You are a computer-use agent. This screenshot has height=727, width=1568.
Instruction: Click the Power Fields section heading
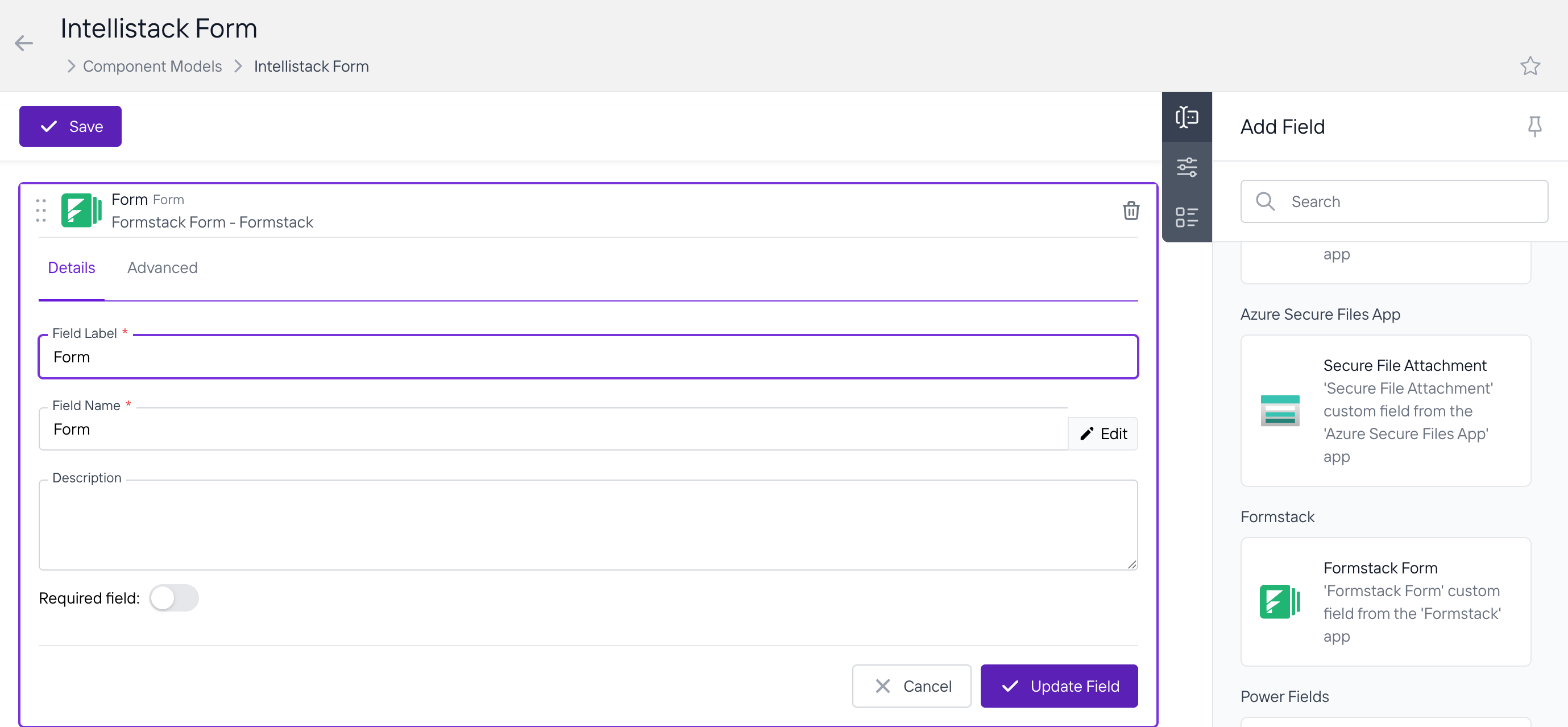point(1284,696)
